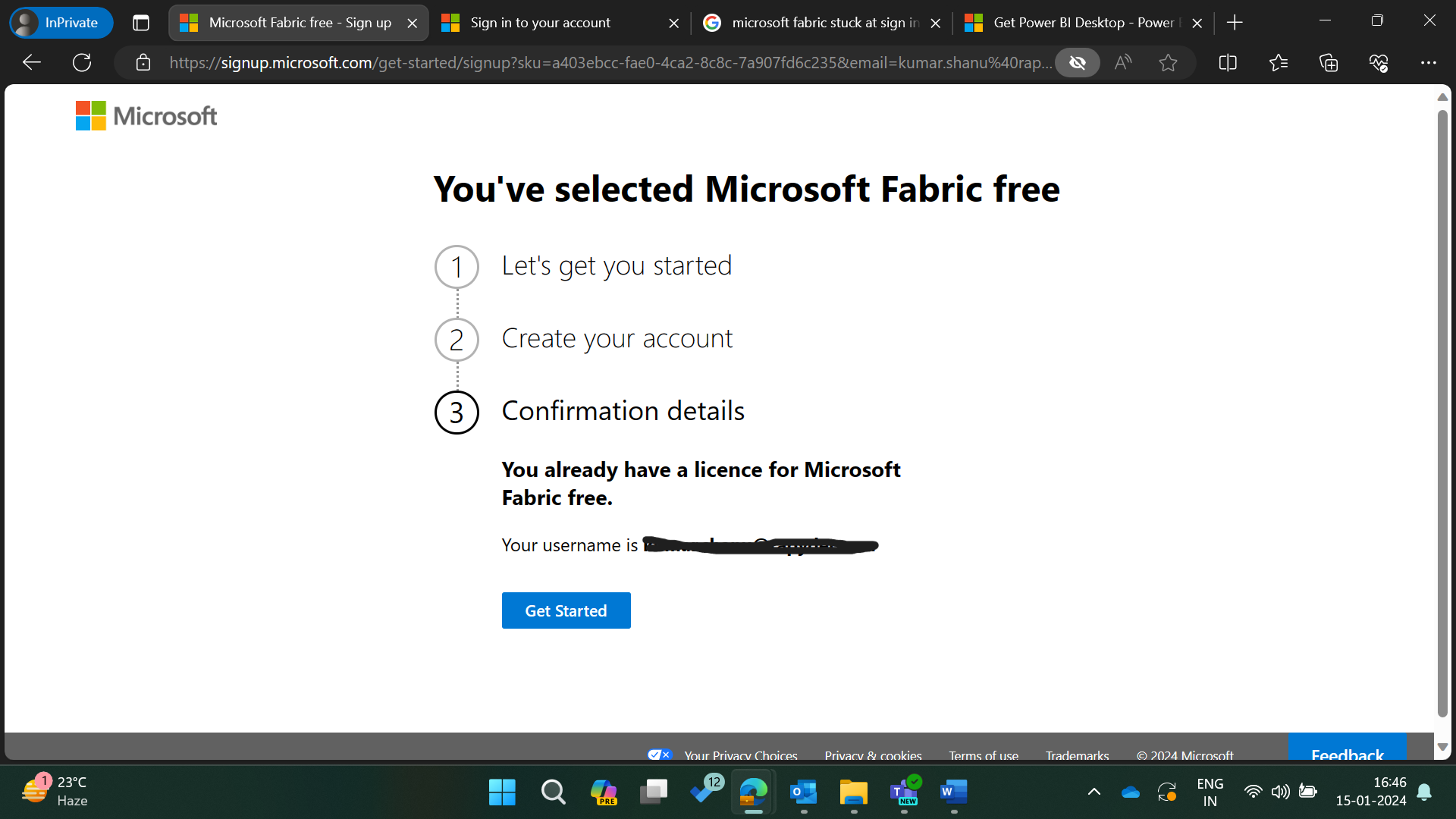Close the Microsoft Fabric free tab
Screen dimensions: 1456x819
point(413,23)
